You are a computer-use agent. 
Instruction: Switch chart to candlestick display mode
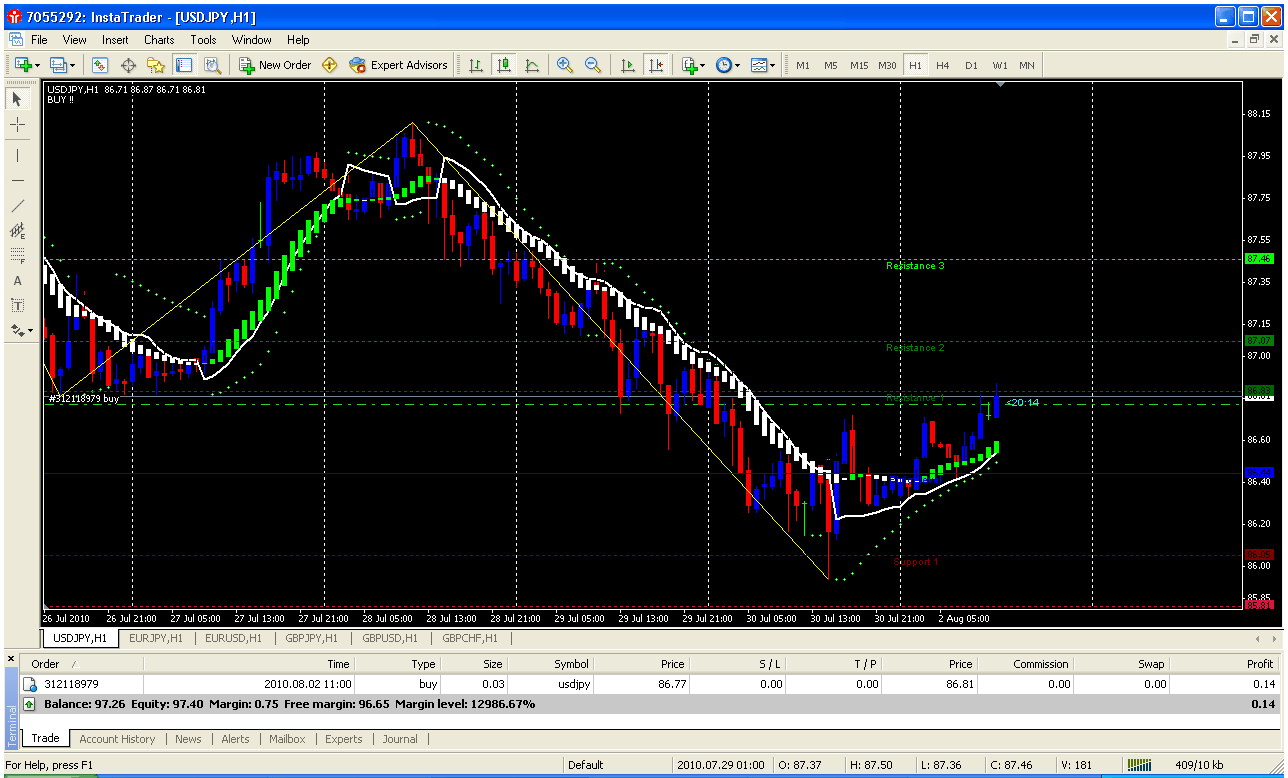504,65
